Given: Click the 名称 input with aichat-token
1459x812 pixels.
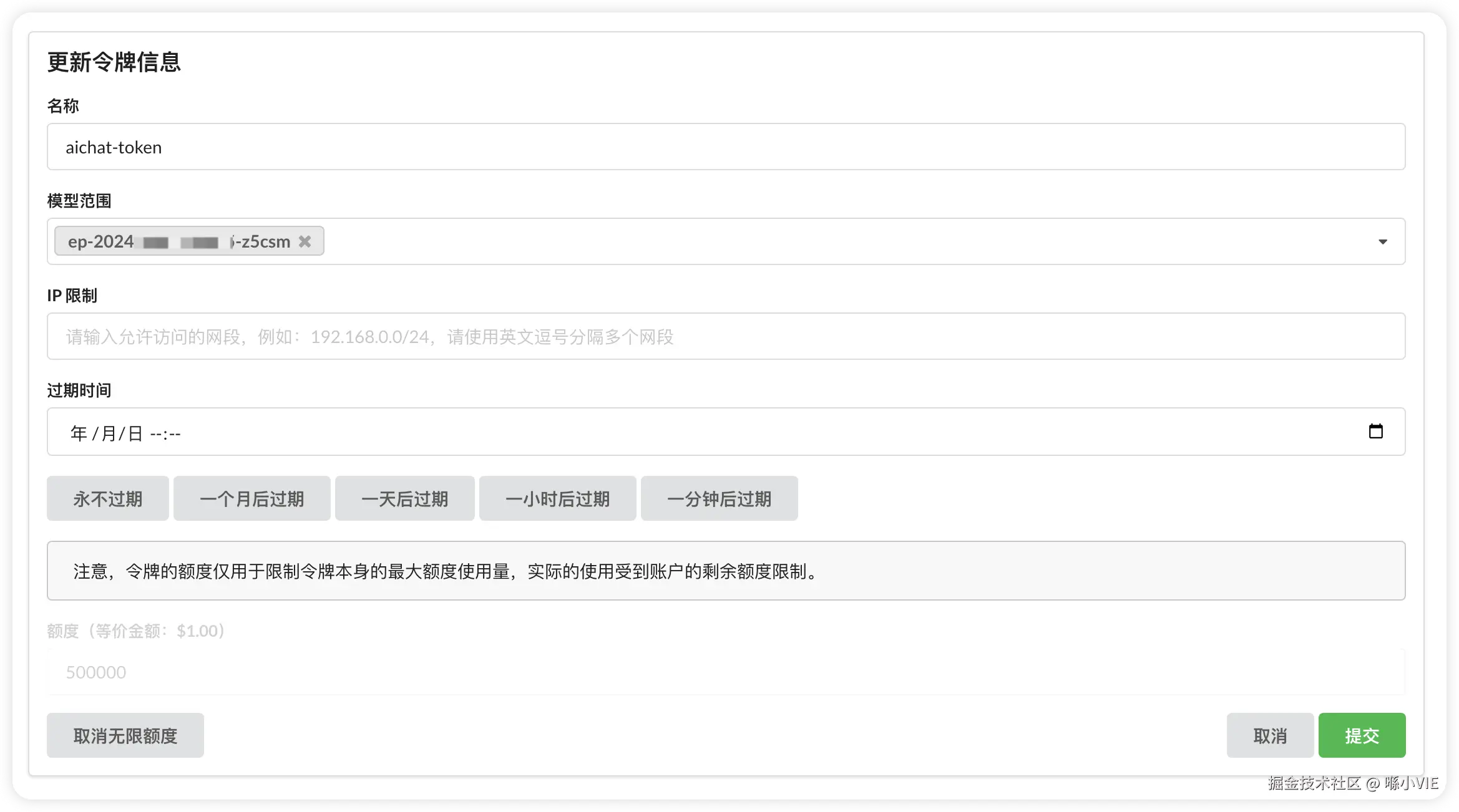Looking at the screenshot, I should click(x=726, y=147).
